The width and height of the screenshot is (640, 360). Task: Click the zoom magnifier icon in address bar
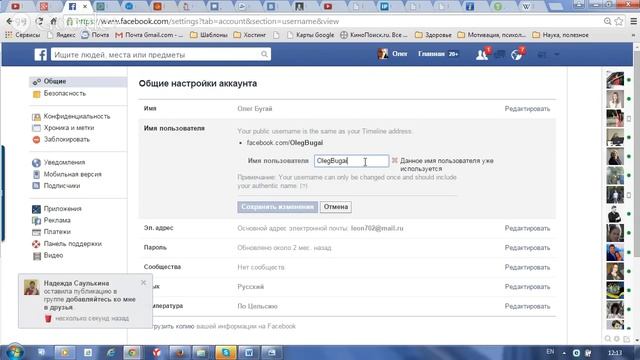tap(607, 21)
